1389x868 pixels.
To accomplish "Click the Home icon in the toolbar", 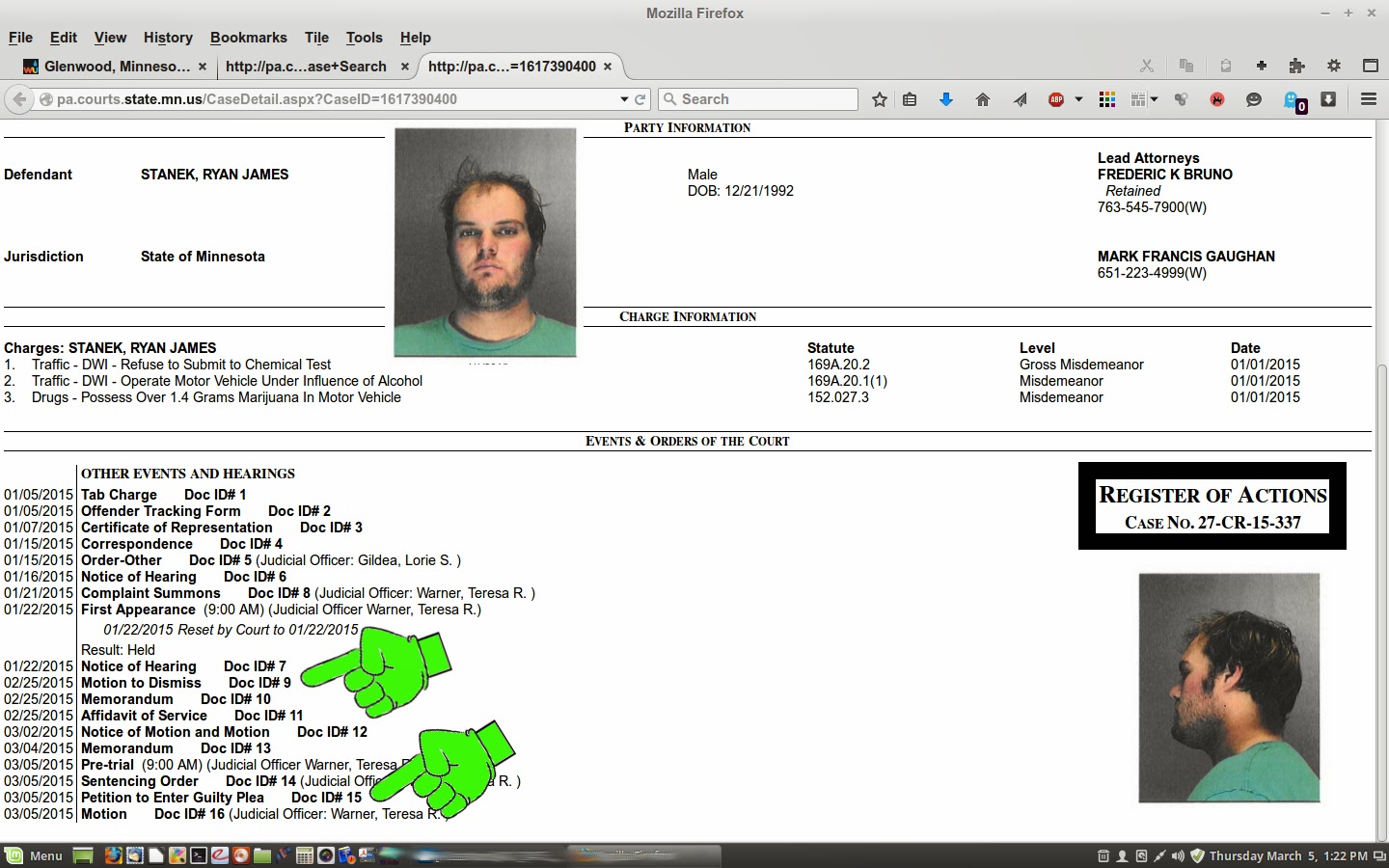I will pyautogui.click(x=982, y=98).
